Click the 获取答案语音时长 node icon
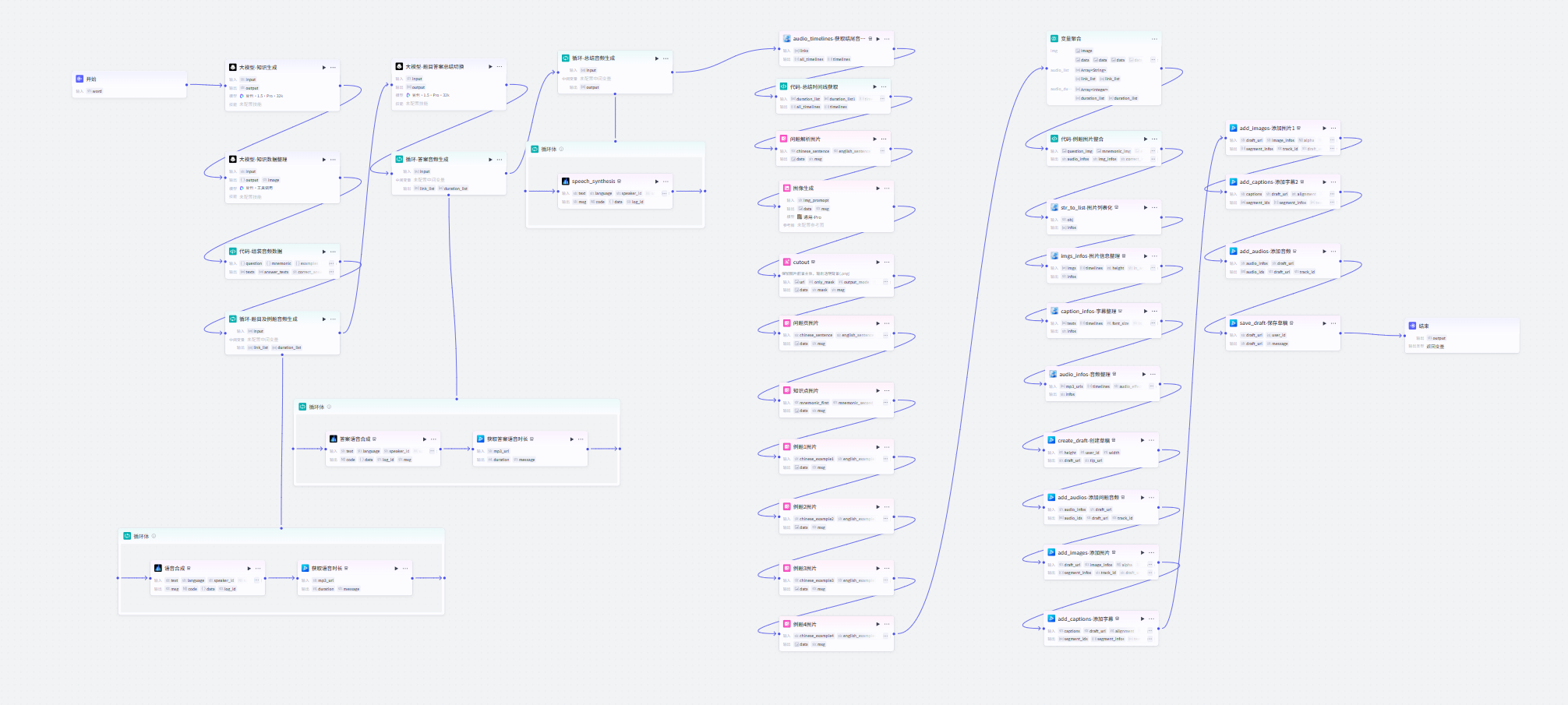The image size is (1568, 705). pos(481,439)
